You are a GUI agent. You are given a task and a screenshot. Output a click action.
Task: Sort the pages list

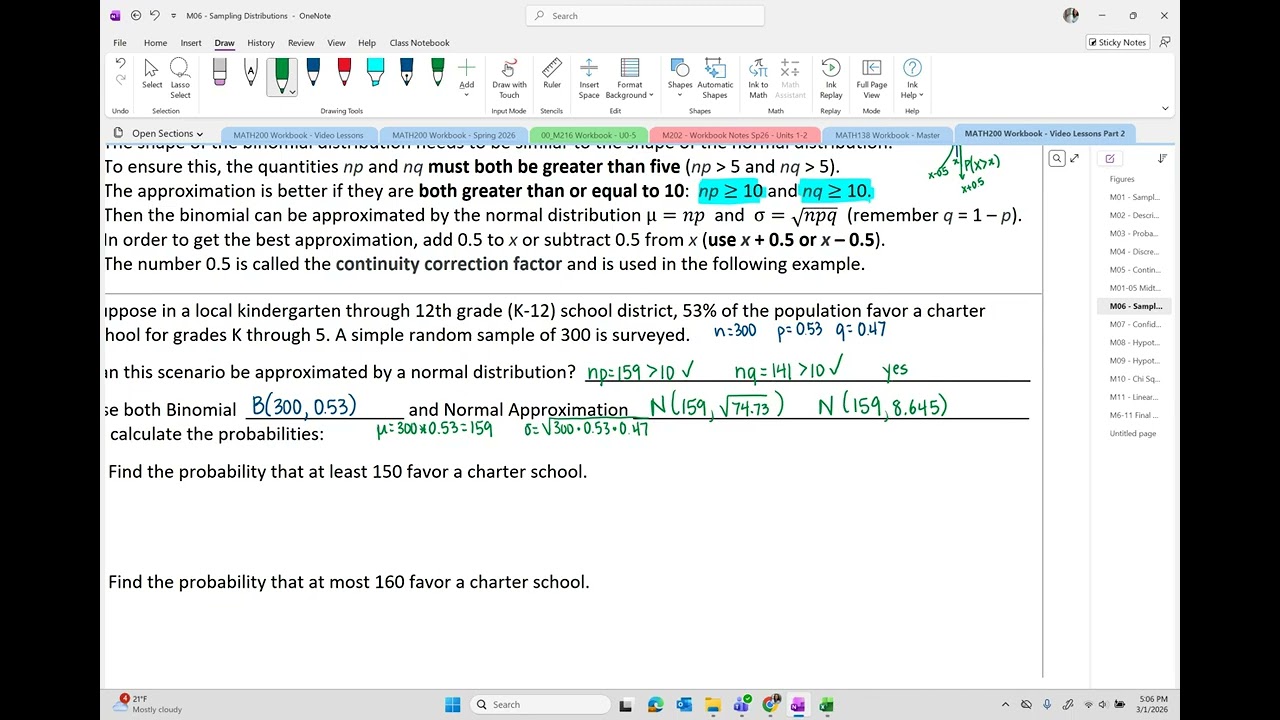[1162, 158]
